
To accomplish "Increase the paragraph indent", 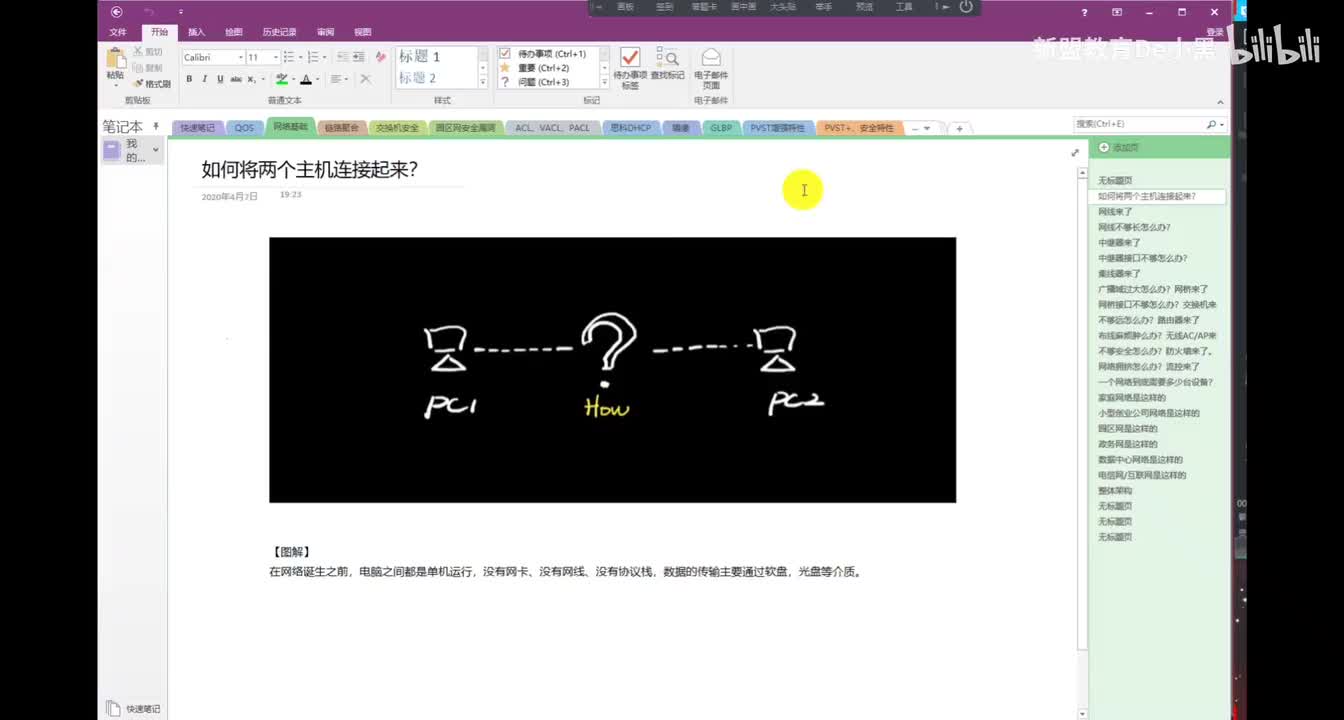I will pyautogui.click(x=359, y=57).
